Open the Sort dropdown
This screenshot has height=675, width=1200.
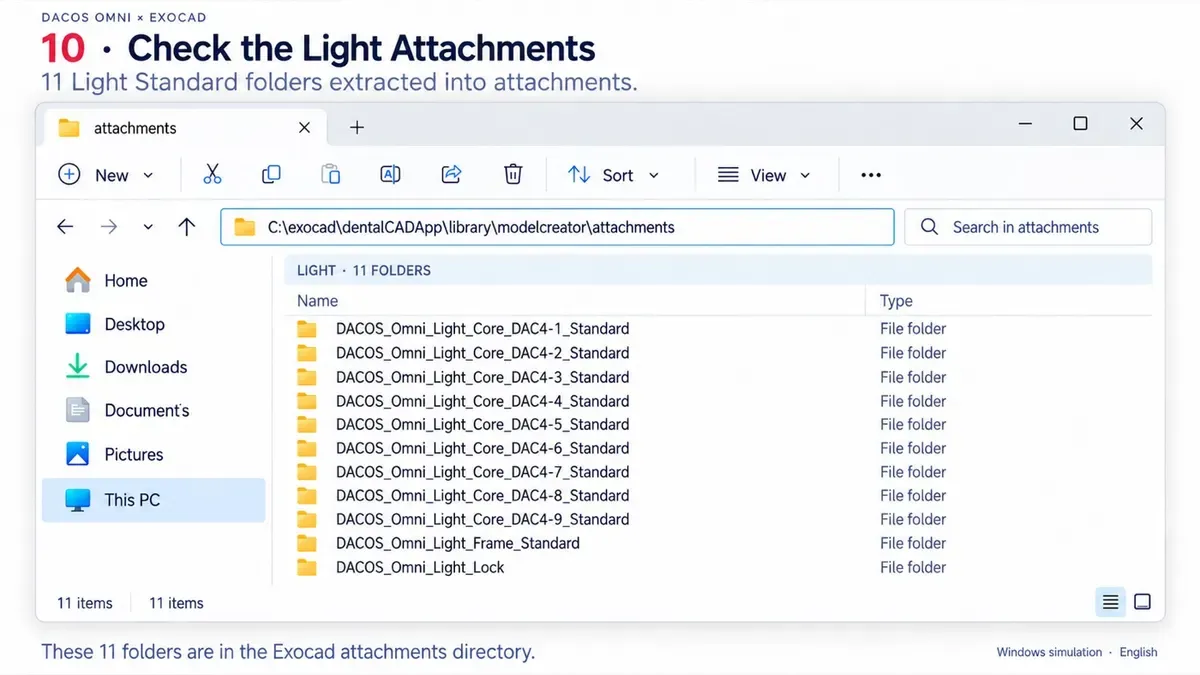tap(614, 175)
